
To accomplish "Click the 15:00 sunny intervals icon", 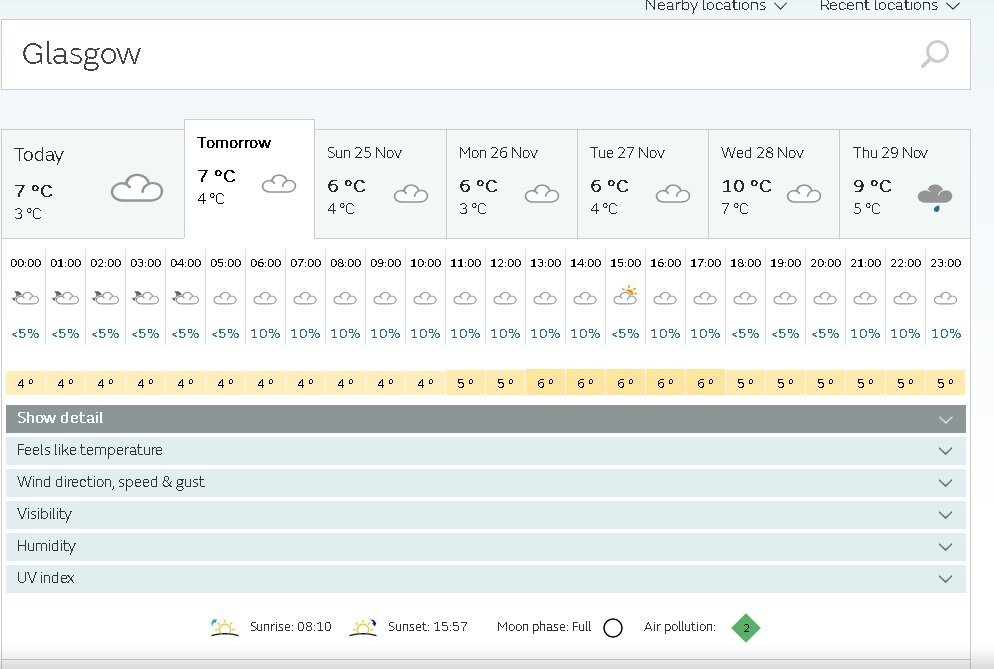I will [625, 296].
